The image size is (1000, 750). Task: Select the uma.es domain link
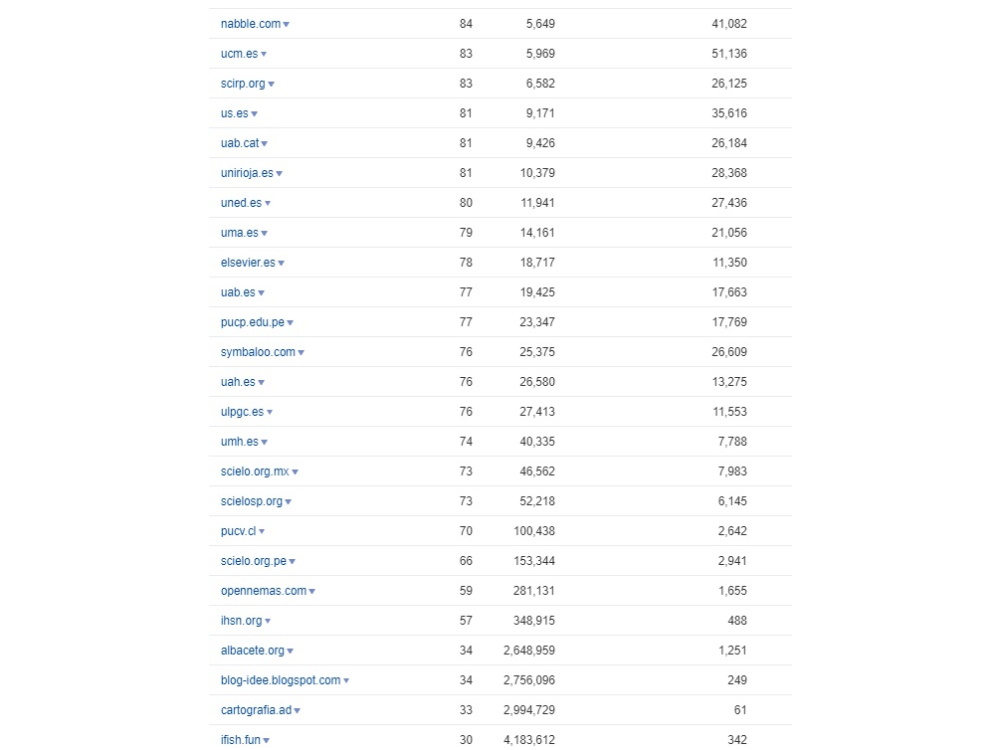(239, 233)
